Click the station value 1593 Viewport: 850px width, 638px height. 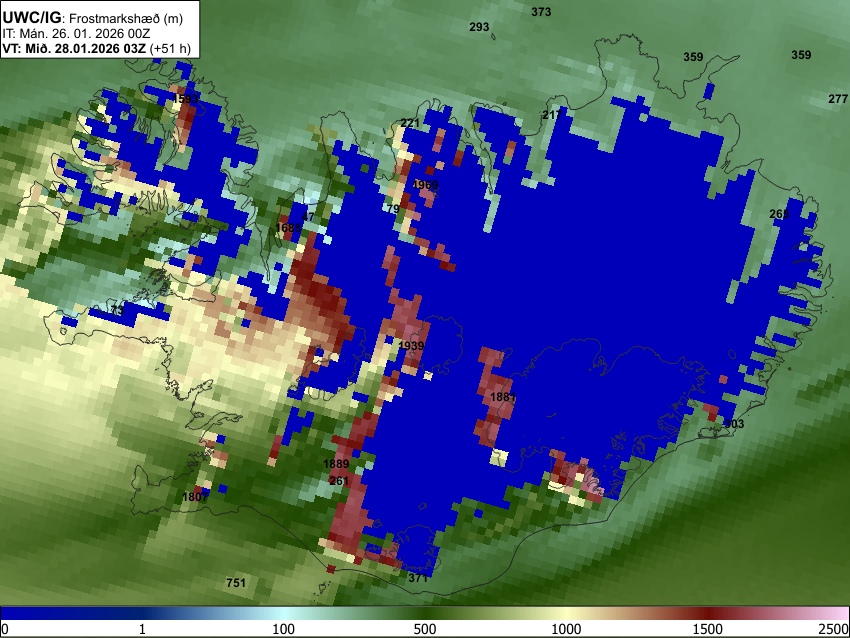tap(186, 99)
